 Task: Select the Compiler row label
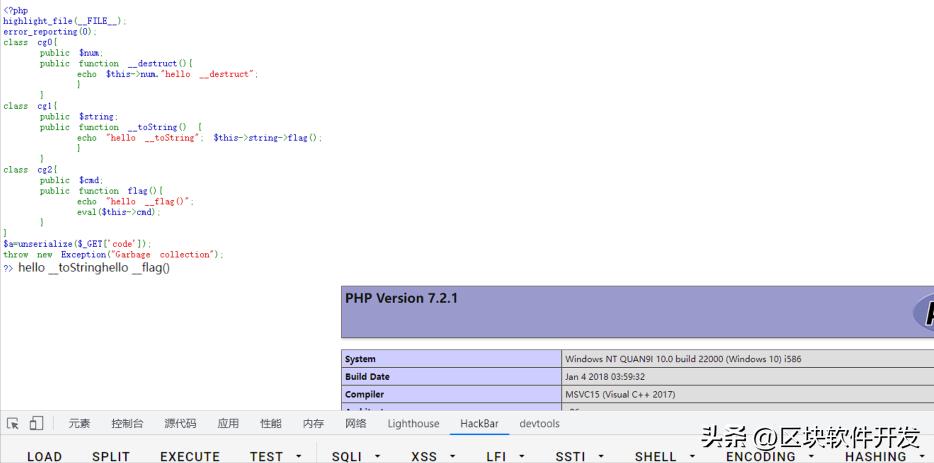click(x=365, y=394)
